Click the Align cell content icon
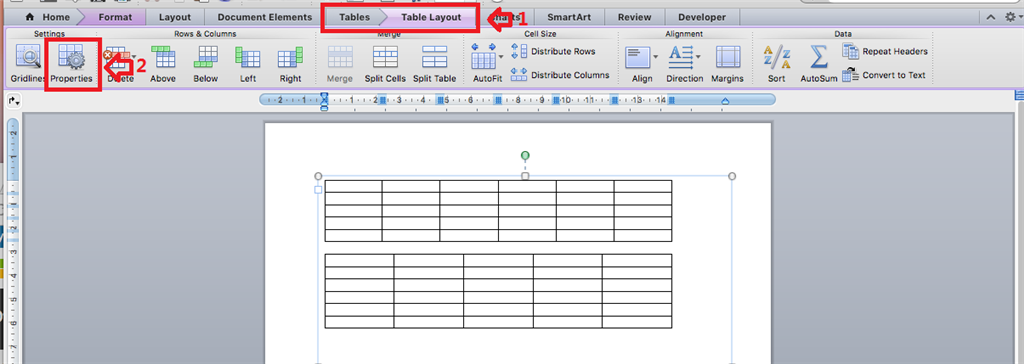The image size is (1024, 364). (x=638, y=58)
